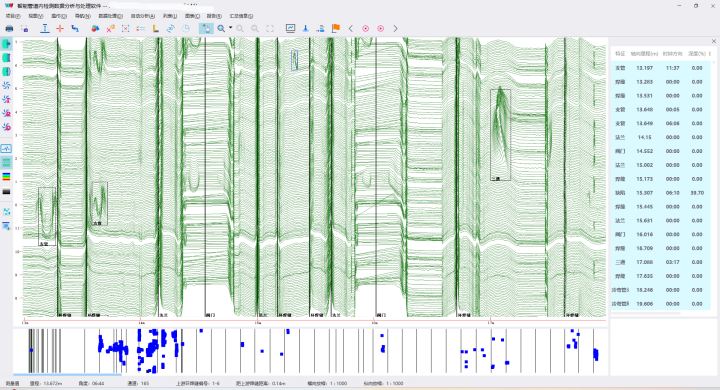Screen dimensions: 720x390
Task: Select the row with depth 39.70
Action: click(x=661, y=193)
